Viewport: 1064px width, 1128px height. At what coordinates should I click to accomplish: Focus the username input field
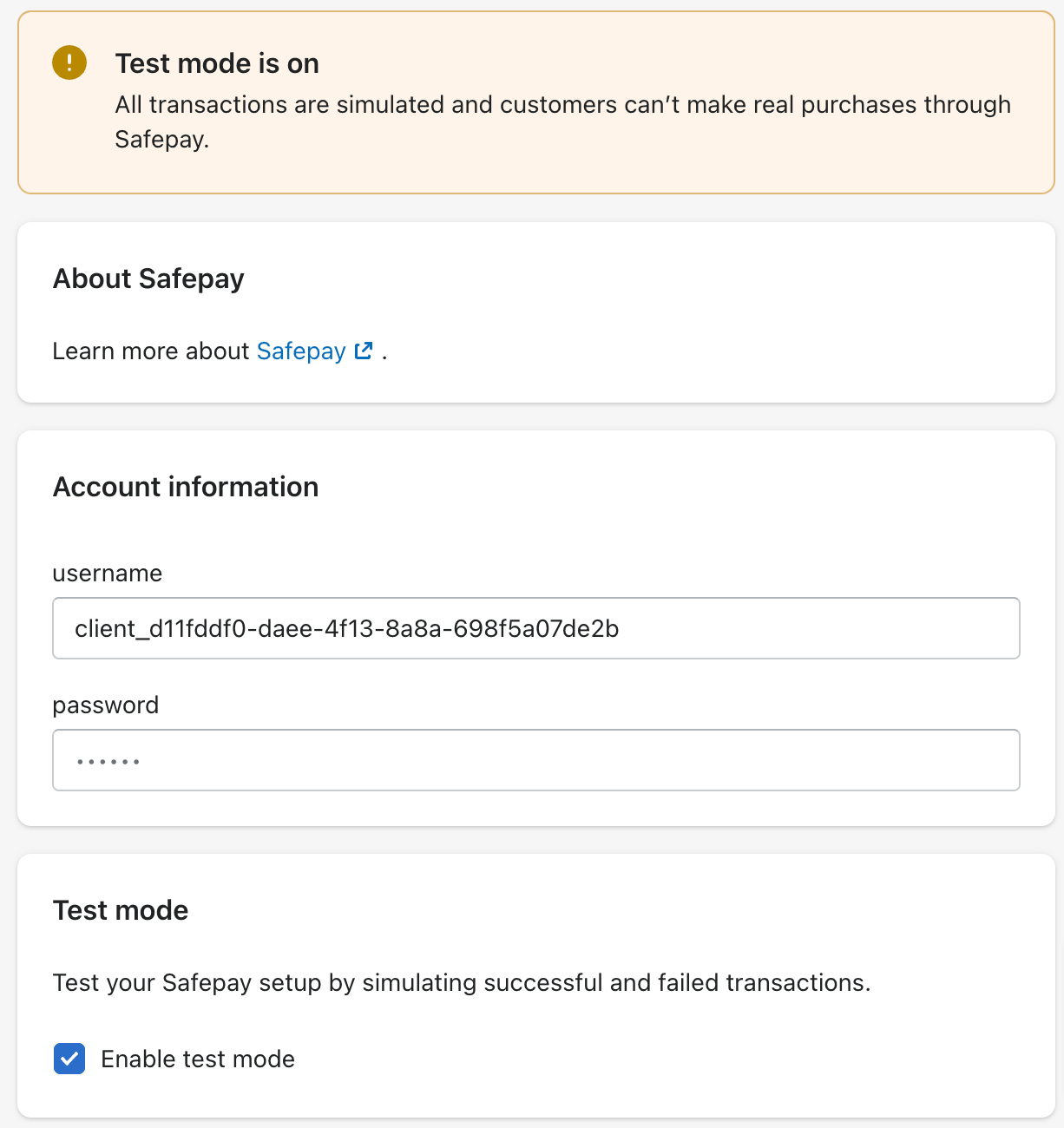[536, 628]
